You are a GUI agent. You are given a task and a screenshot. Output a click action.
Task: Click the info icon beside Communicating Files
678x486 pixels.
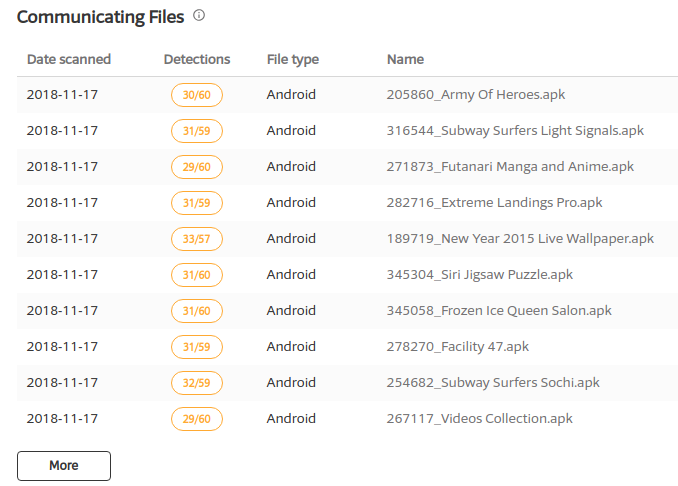[199, 16]
